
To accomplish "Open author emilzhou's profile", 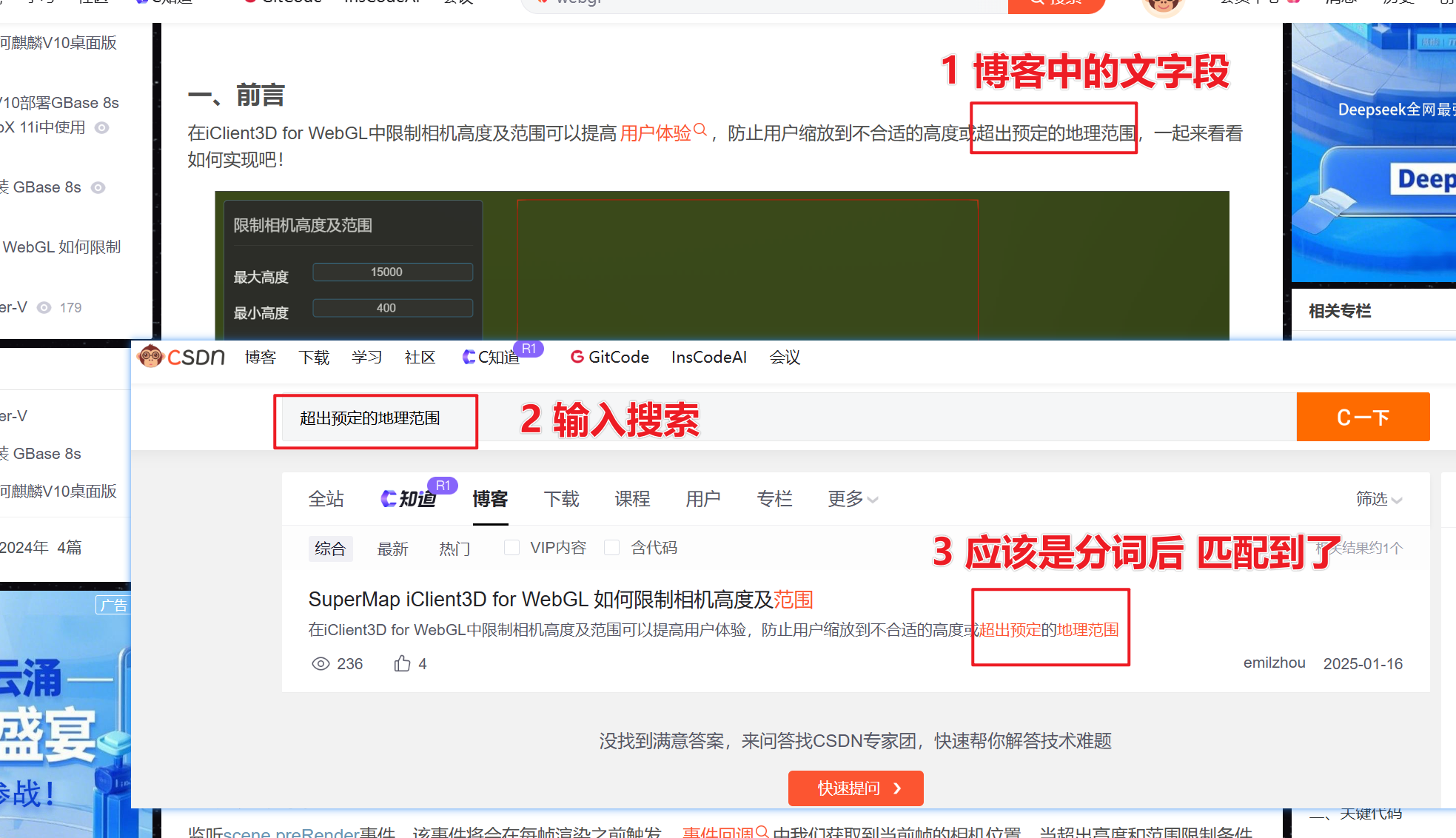I will [x=1274, y=663].
